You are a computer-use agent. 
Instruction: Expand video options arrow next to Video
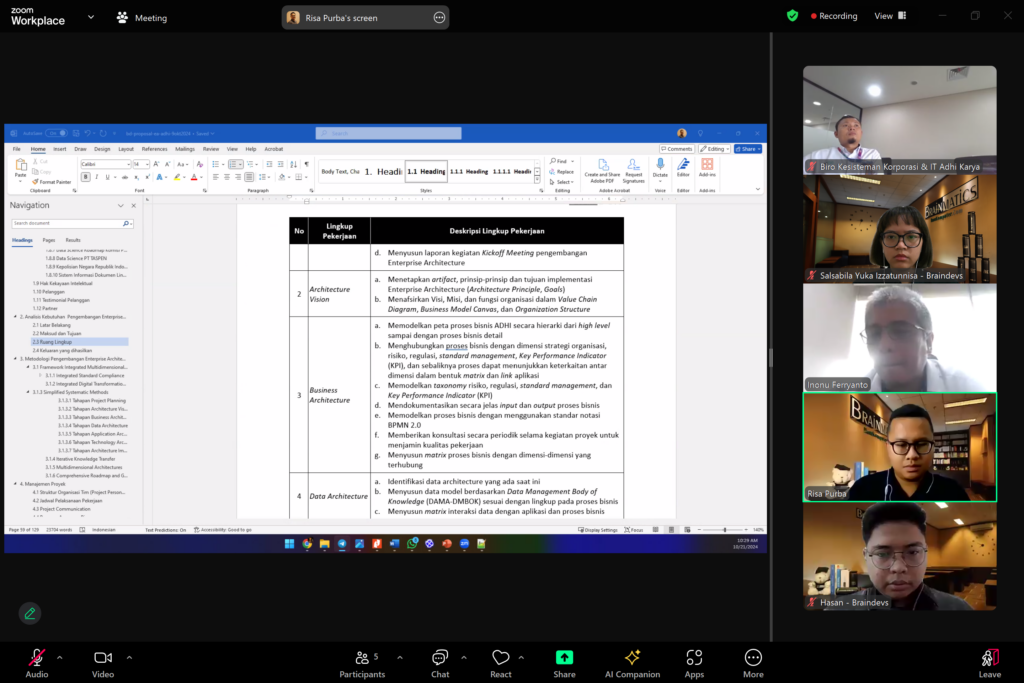pyautogui.click(x=126, y=657)
